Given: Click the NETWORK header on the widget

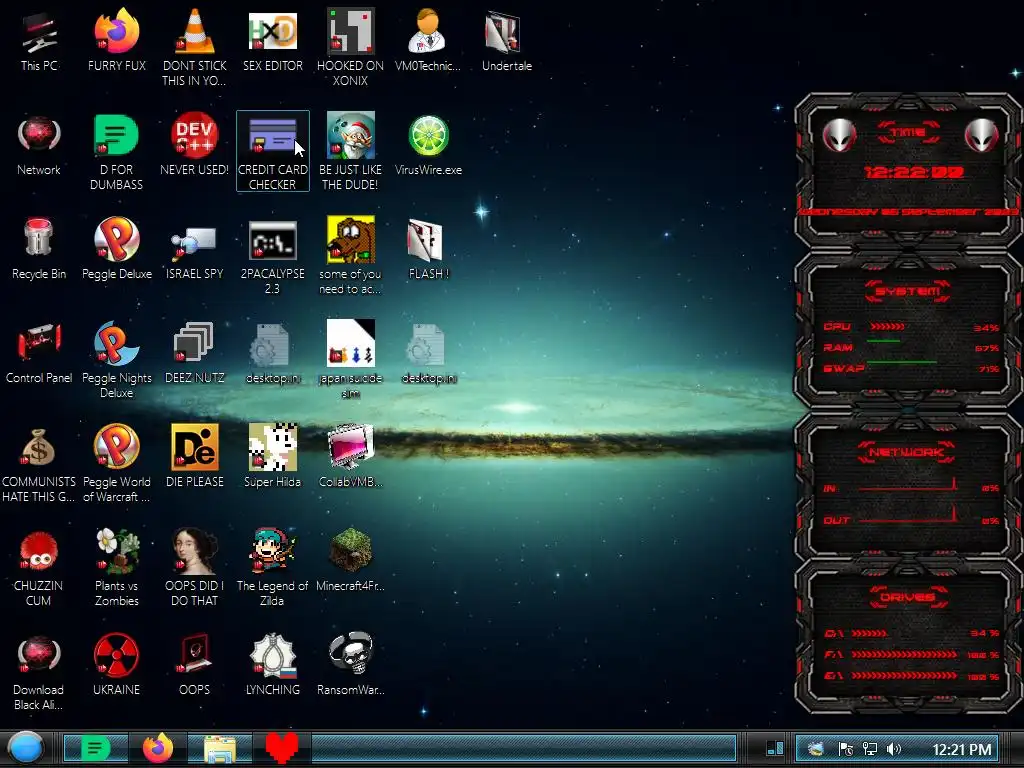Looking at the screenshot, I should point(907,452).
